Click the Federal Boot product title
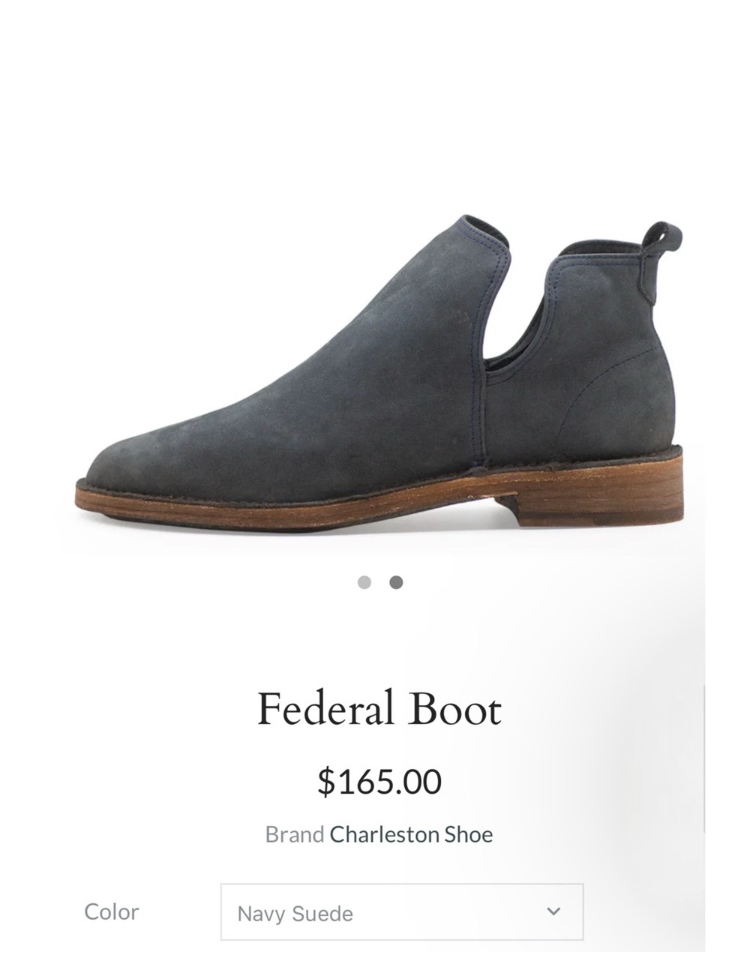Viewport: 750px width, 962px height. [379, 709]
